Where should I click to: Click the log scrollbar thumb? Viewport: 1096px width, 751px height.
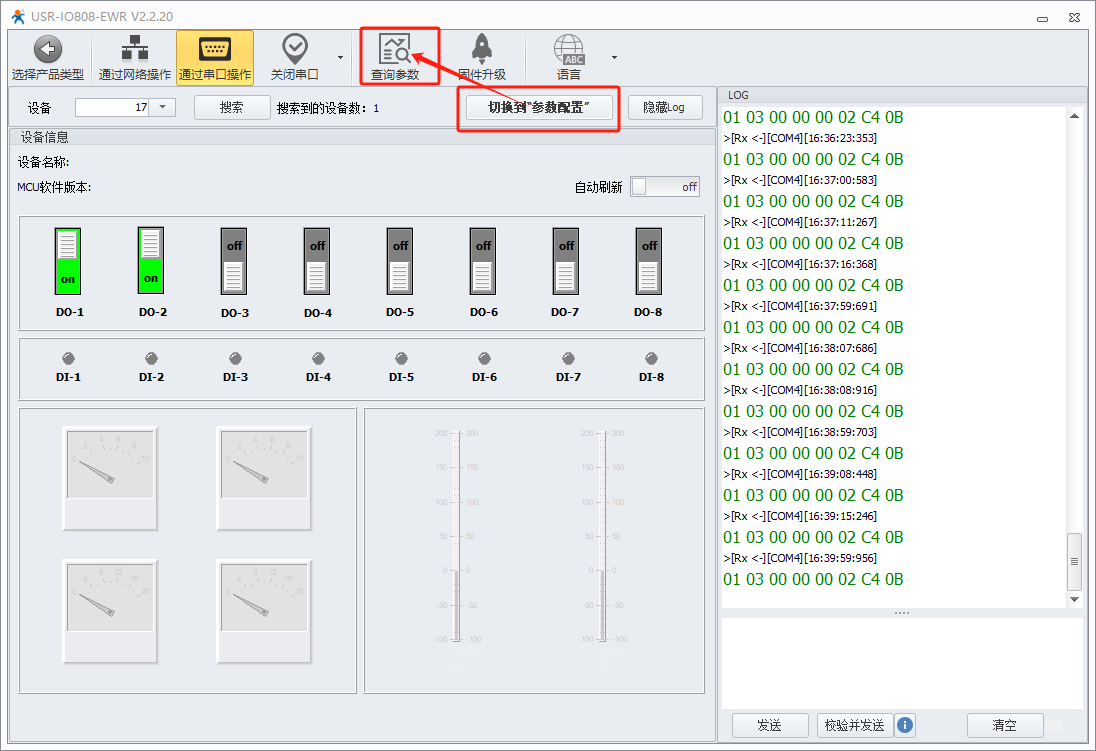(x=1074, y=562)
